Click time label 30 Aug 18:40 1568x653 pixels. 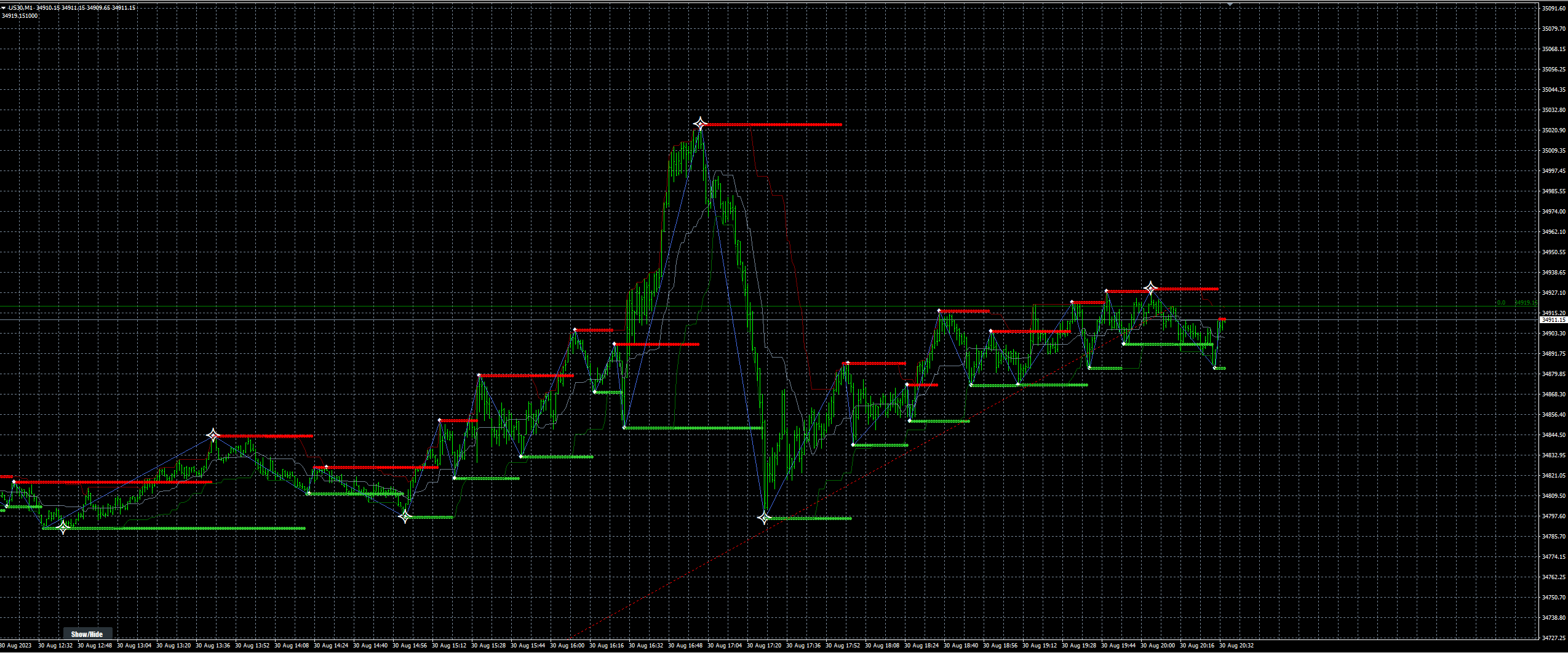click(961, 646)
